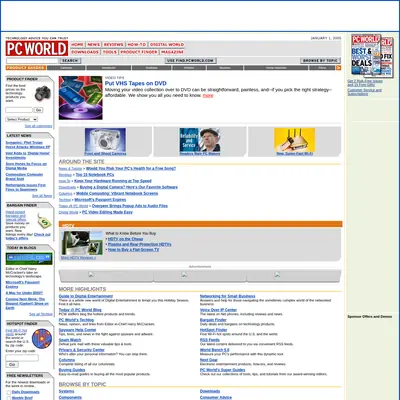Check the Weekly Brief newsletter checkbox
This screenshot has width=400, height=400.
[9, 398]
